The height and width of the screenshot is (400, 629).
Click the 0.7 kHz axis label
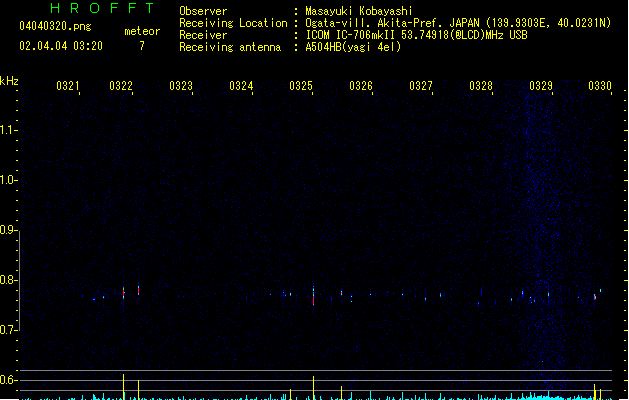tap(8, 330)
